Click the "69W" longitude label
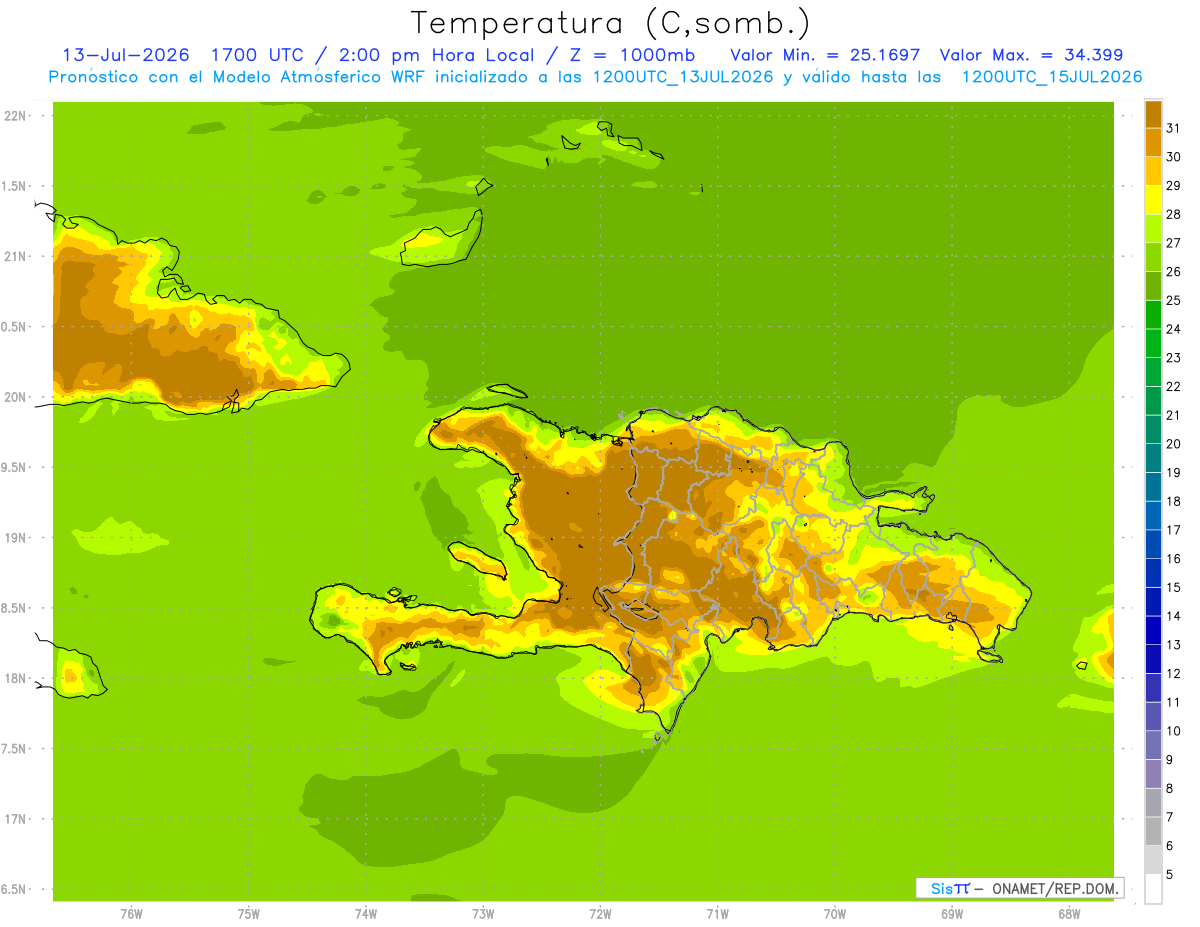The image size is (1200, 927). pos(952,913)
